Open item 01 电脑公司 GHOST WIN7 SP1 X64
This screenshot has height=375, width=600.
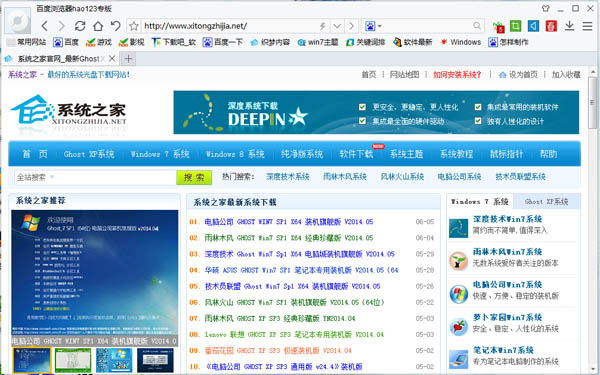pyautogui.click(x=289, y=222)
